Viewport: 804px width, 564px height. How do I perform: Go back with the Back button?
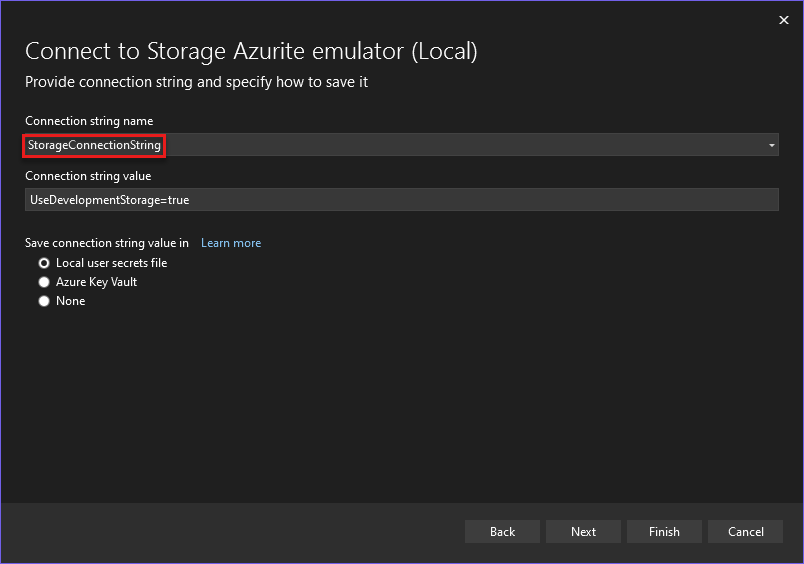point(502,532)
